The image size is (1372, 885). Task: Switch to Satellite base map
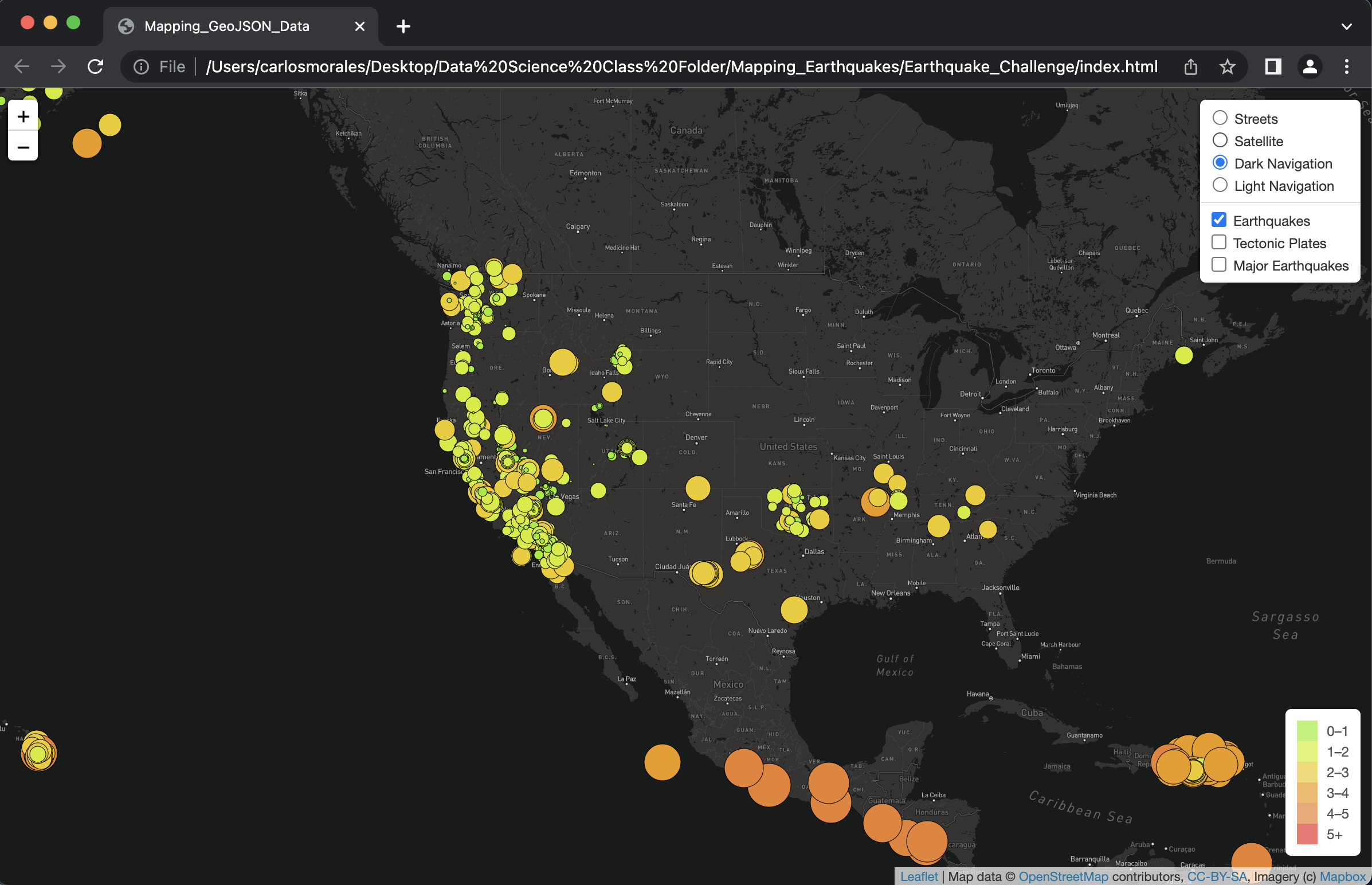[x=1220, y=140]
